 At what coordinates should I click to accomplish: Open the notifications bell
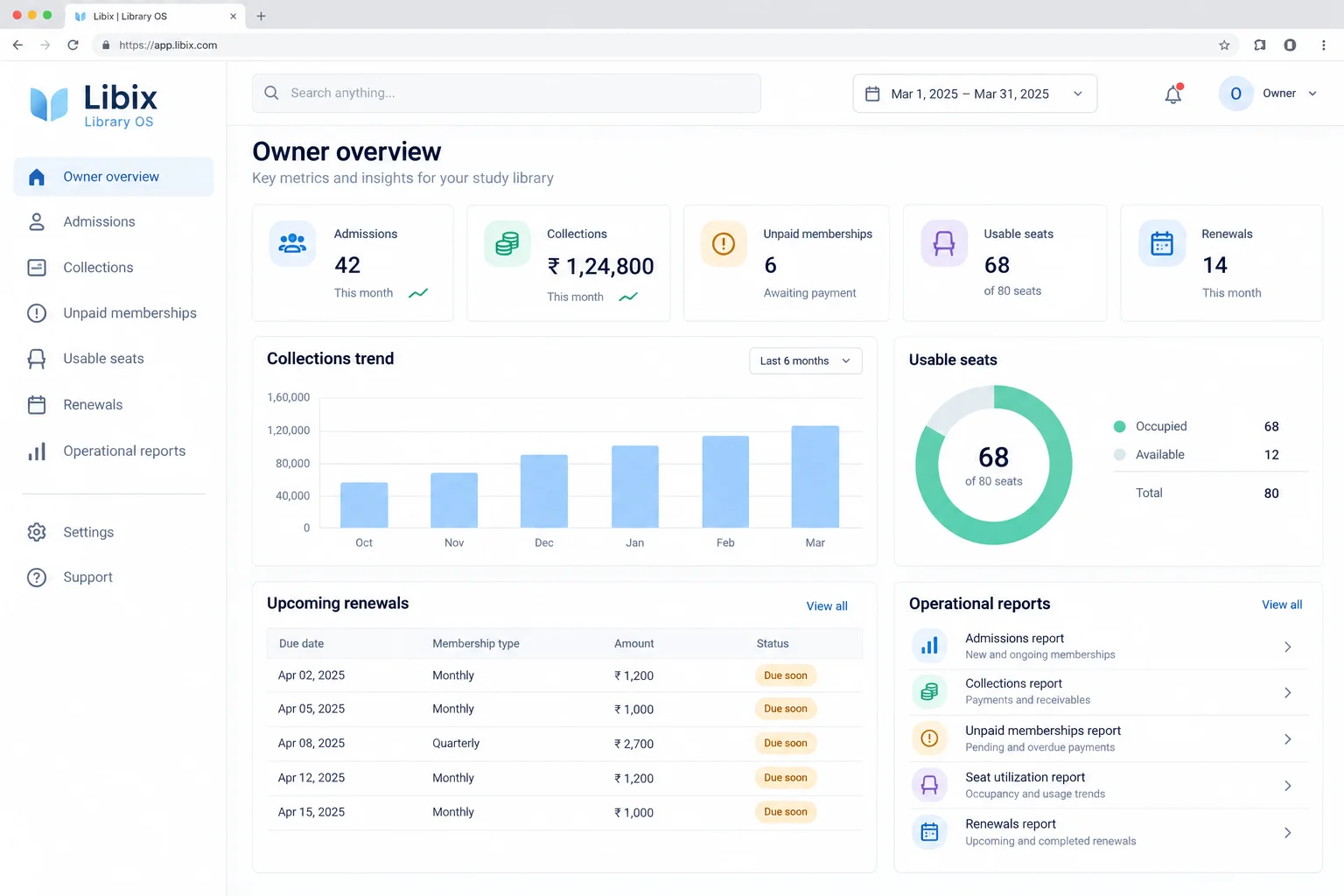click(1173, 94)
